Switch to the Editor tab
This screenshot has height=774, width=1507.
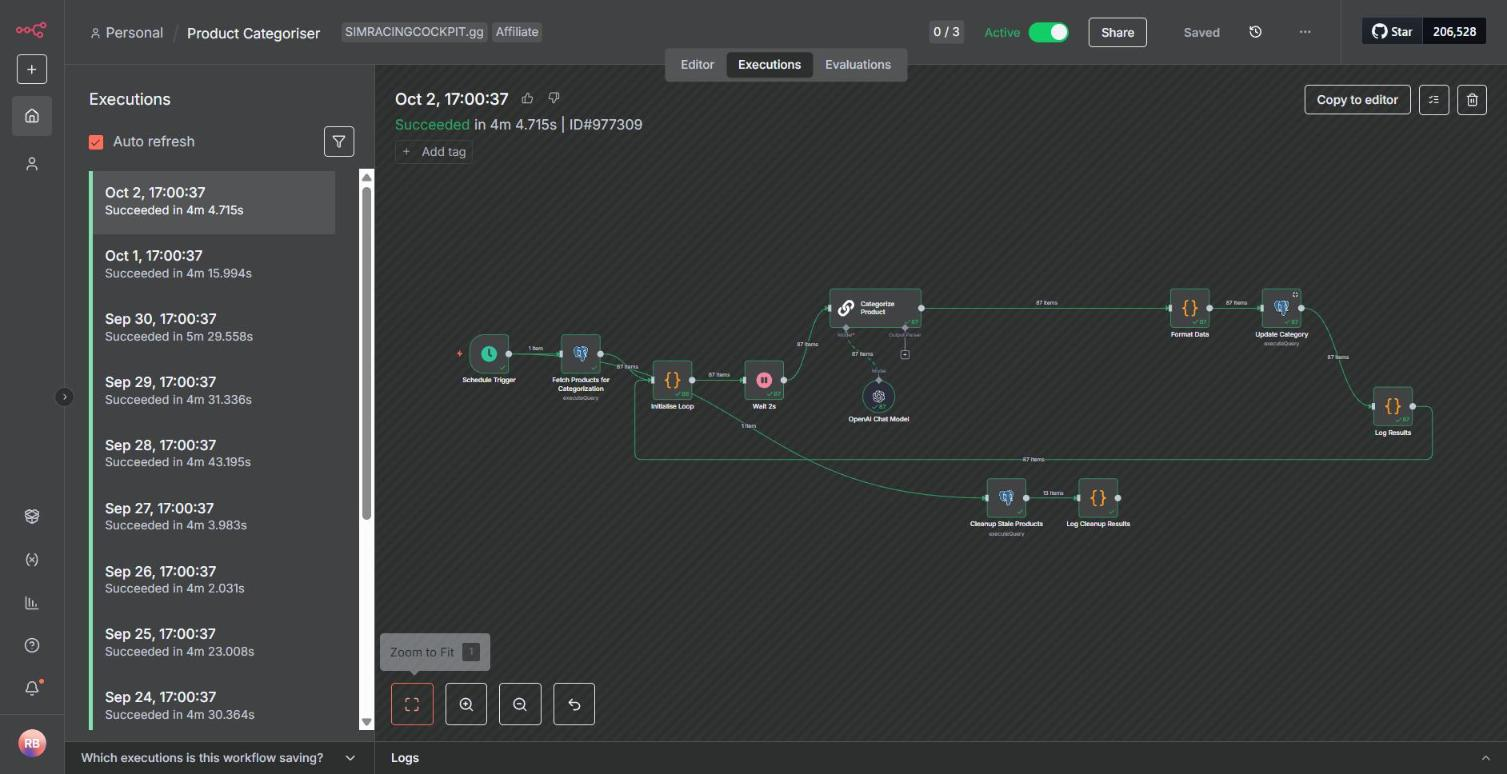697,64
